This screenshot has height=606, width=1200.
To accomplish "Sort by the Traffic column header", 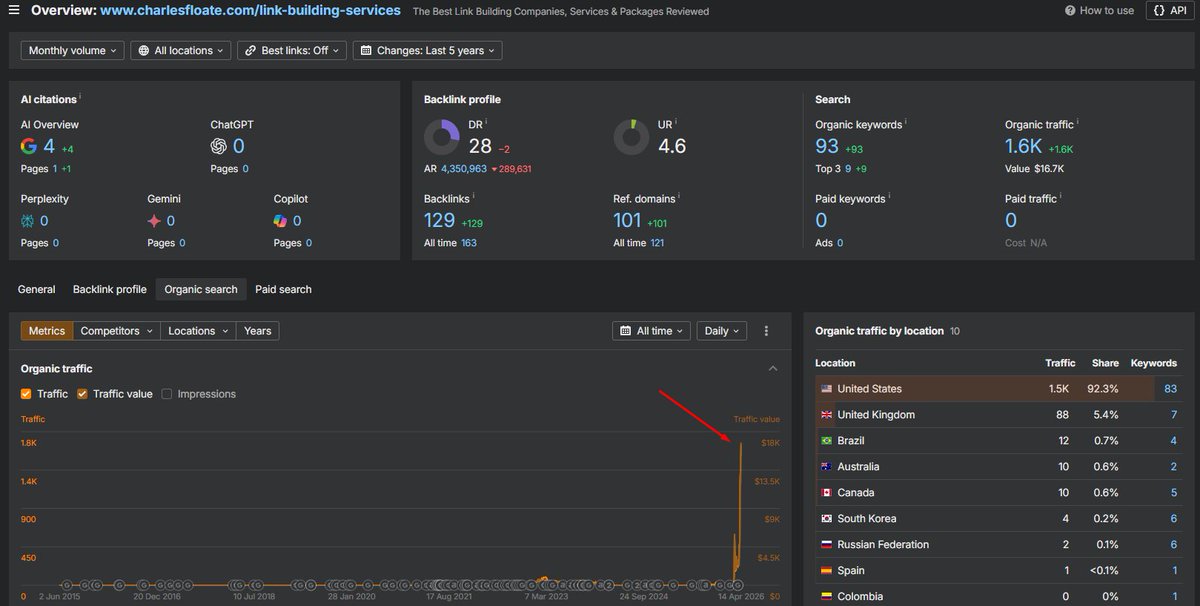I will [1060, 363].
